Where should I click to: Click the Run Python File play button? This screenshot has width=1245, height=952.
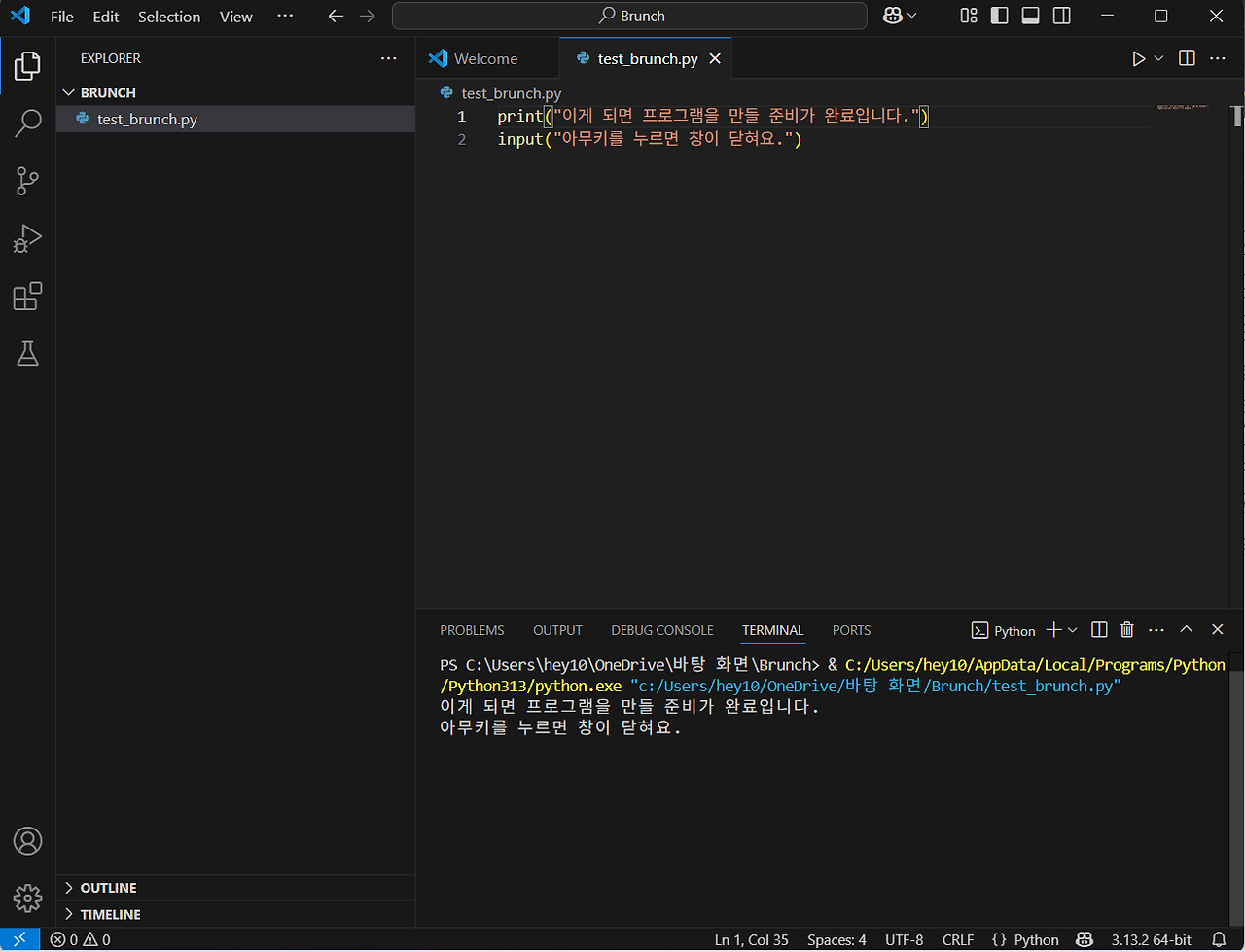pyautogui.click(x=1138, y=59)
